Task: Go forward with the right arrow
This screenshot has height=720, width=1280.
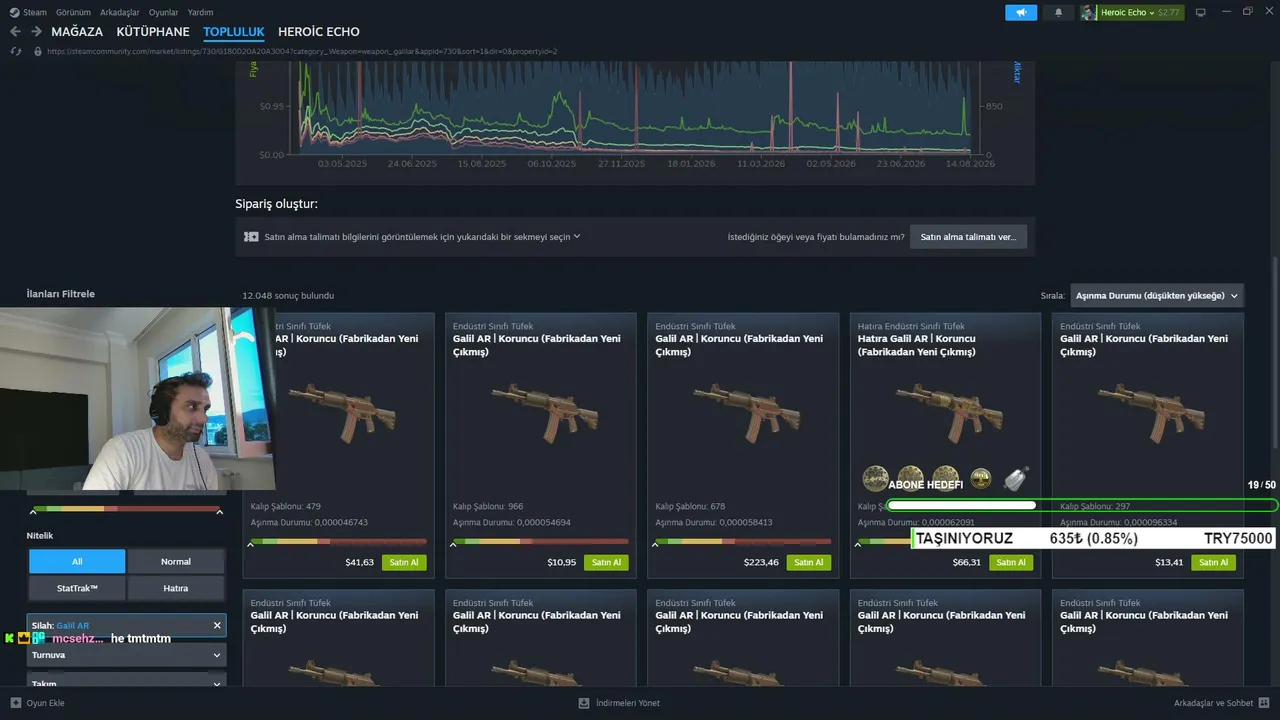Action: click(x=36, y=32)
